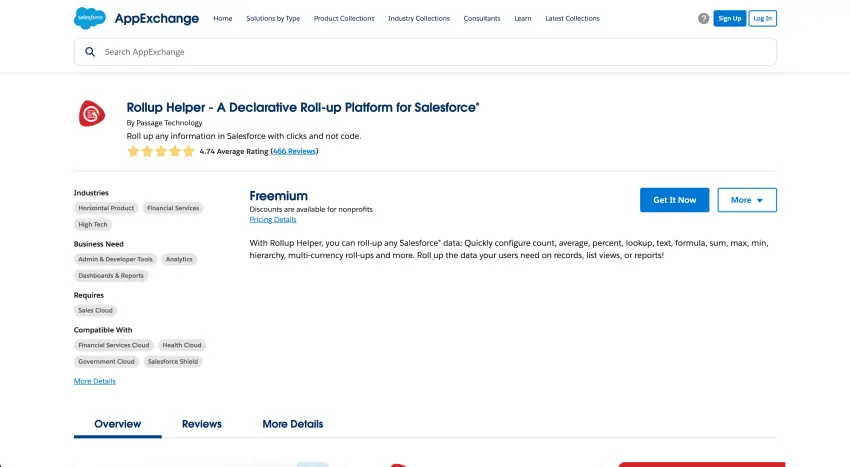Click the Rollup Helper app logo

point(93,115)
